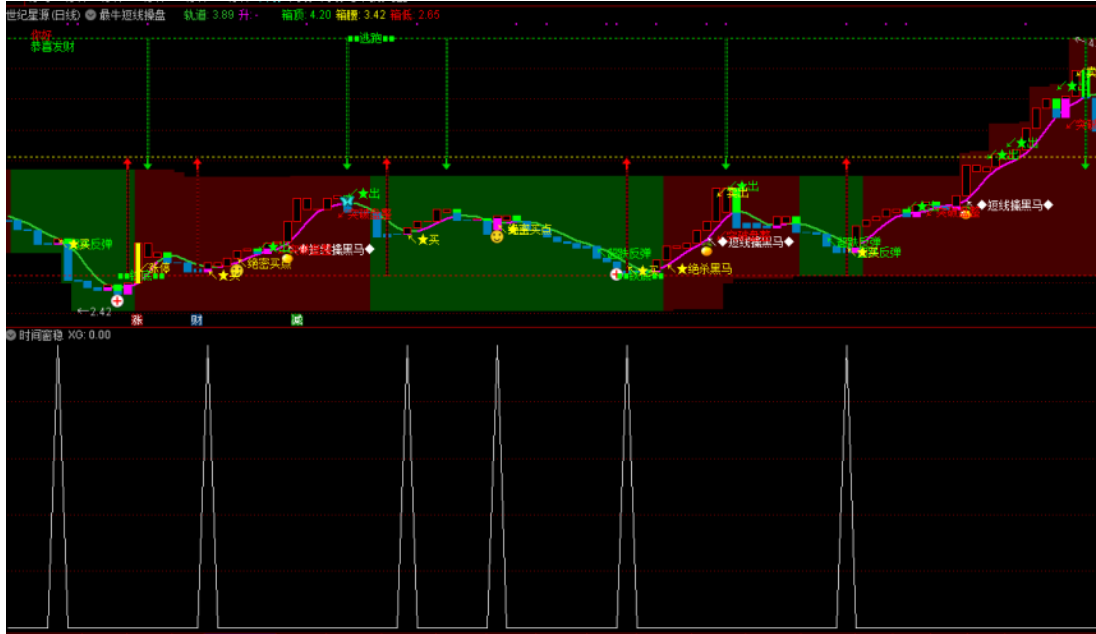Open the 最牛短线操盘 indicator dropdown
Viewport: 1096px width, 634px height.
(x=91, y=15)
